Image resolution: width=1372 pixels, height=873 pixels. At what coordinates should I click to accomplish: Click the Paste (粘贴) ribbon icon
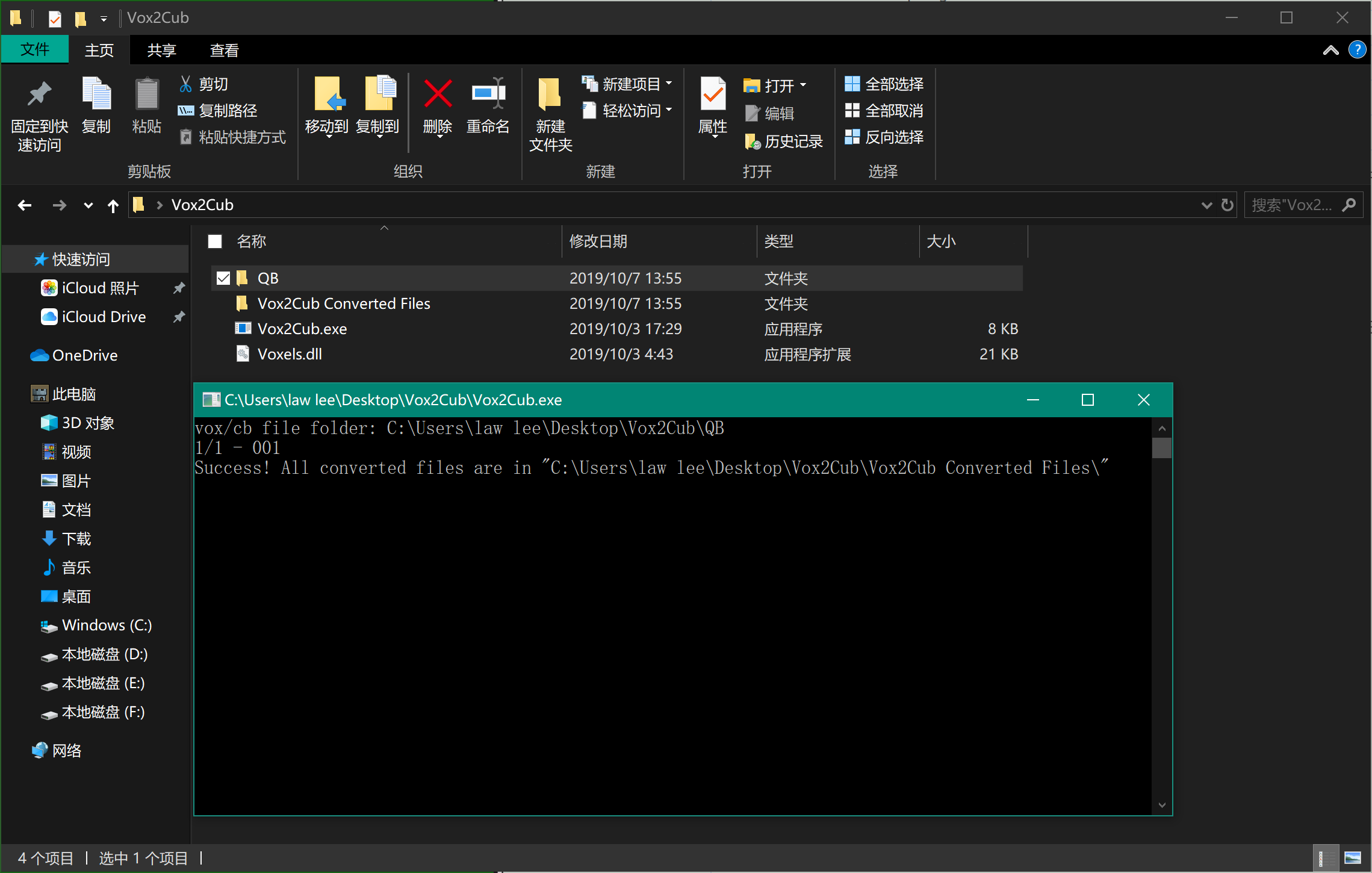point(147,94)
